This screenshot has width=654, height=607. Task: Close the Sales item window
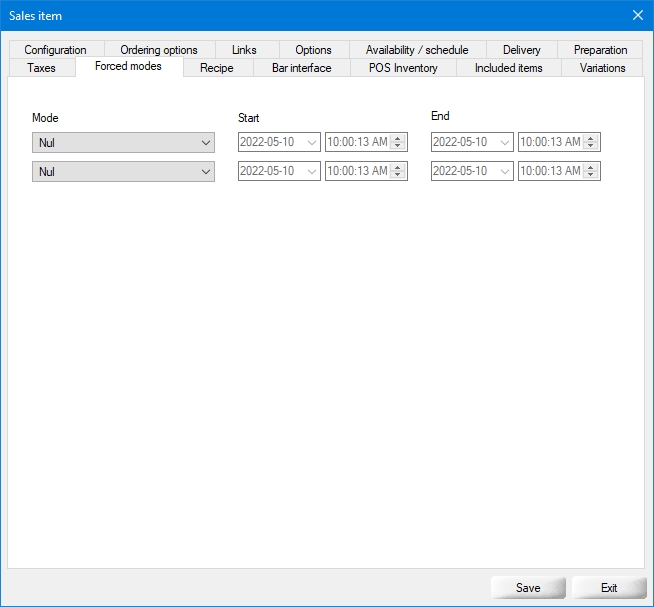[x=637, y=15]
